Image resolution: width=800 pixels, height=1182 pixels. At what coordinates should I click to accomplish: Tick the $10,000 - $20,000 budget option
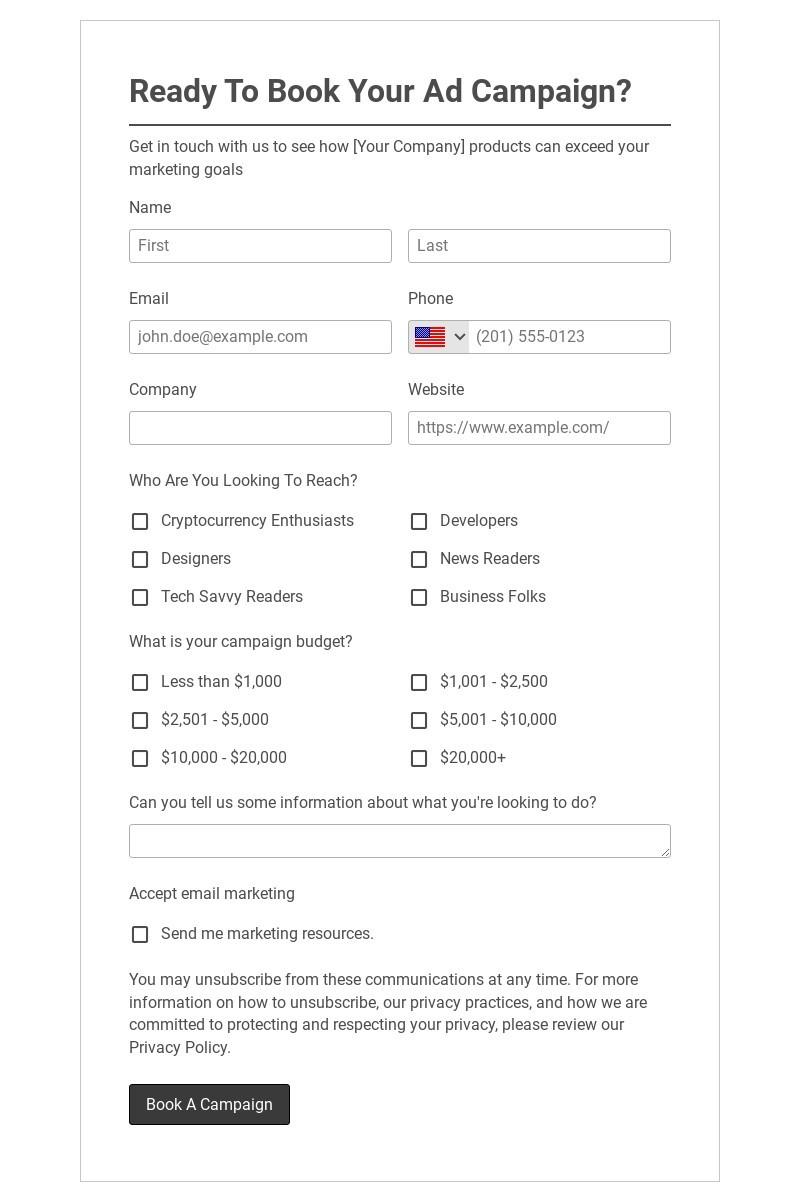click(x=140, y=758)
